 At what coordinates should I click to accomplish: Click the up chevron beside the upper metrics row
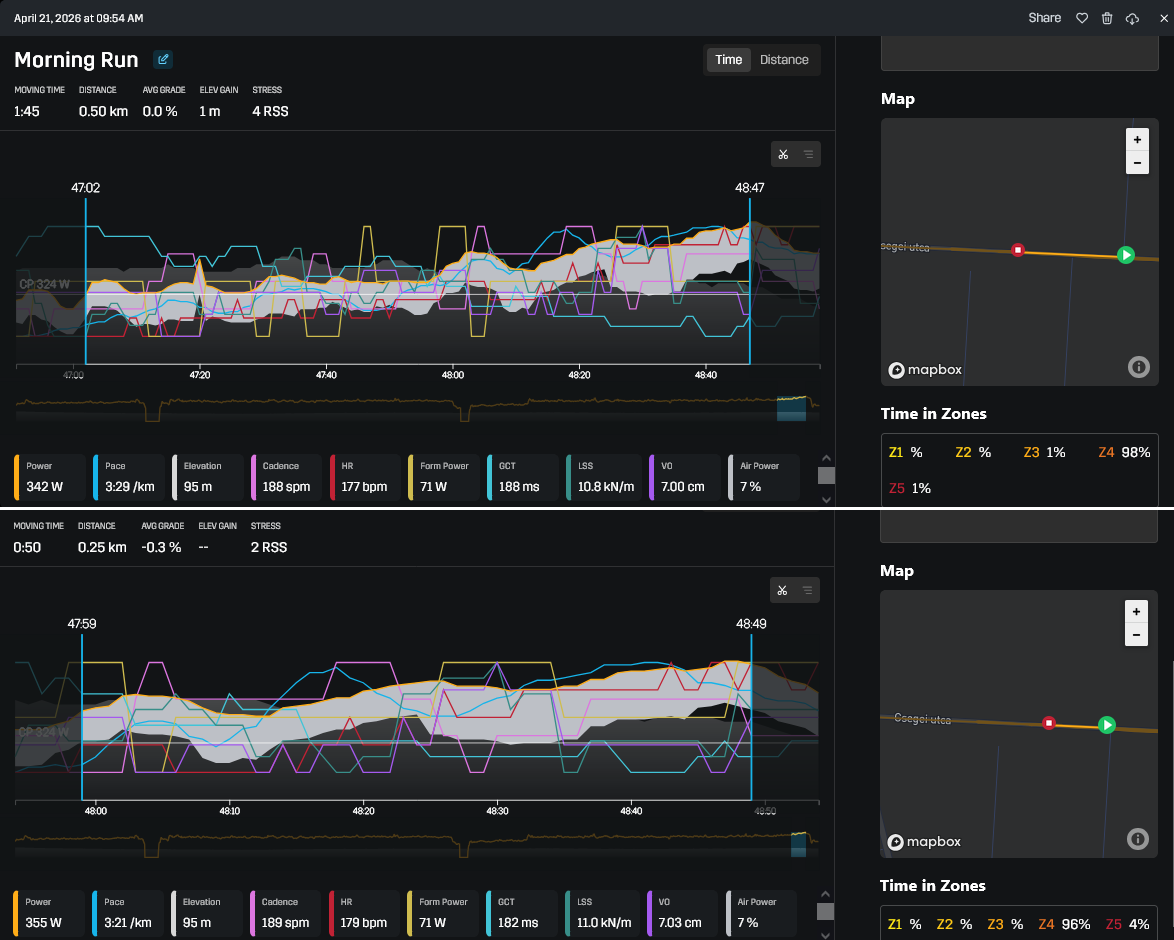click(x=826, y=457)
